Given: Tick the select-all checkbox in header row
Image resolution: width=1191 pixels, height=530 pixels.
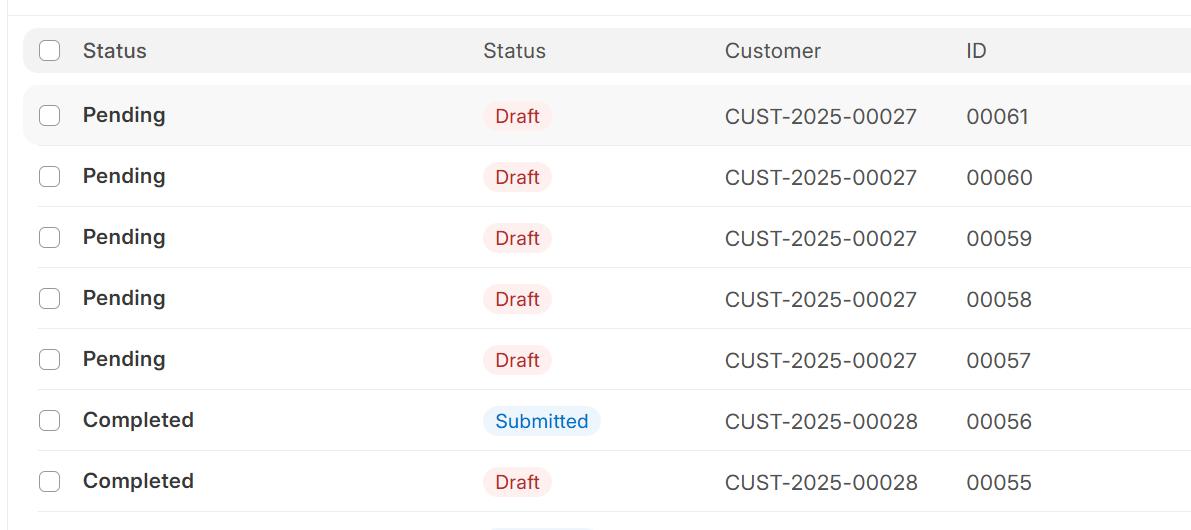Looking at the screenshot, I should tap(49, 51).
